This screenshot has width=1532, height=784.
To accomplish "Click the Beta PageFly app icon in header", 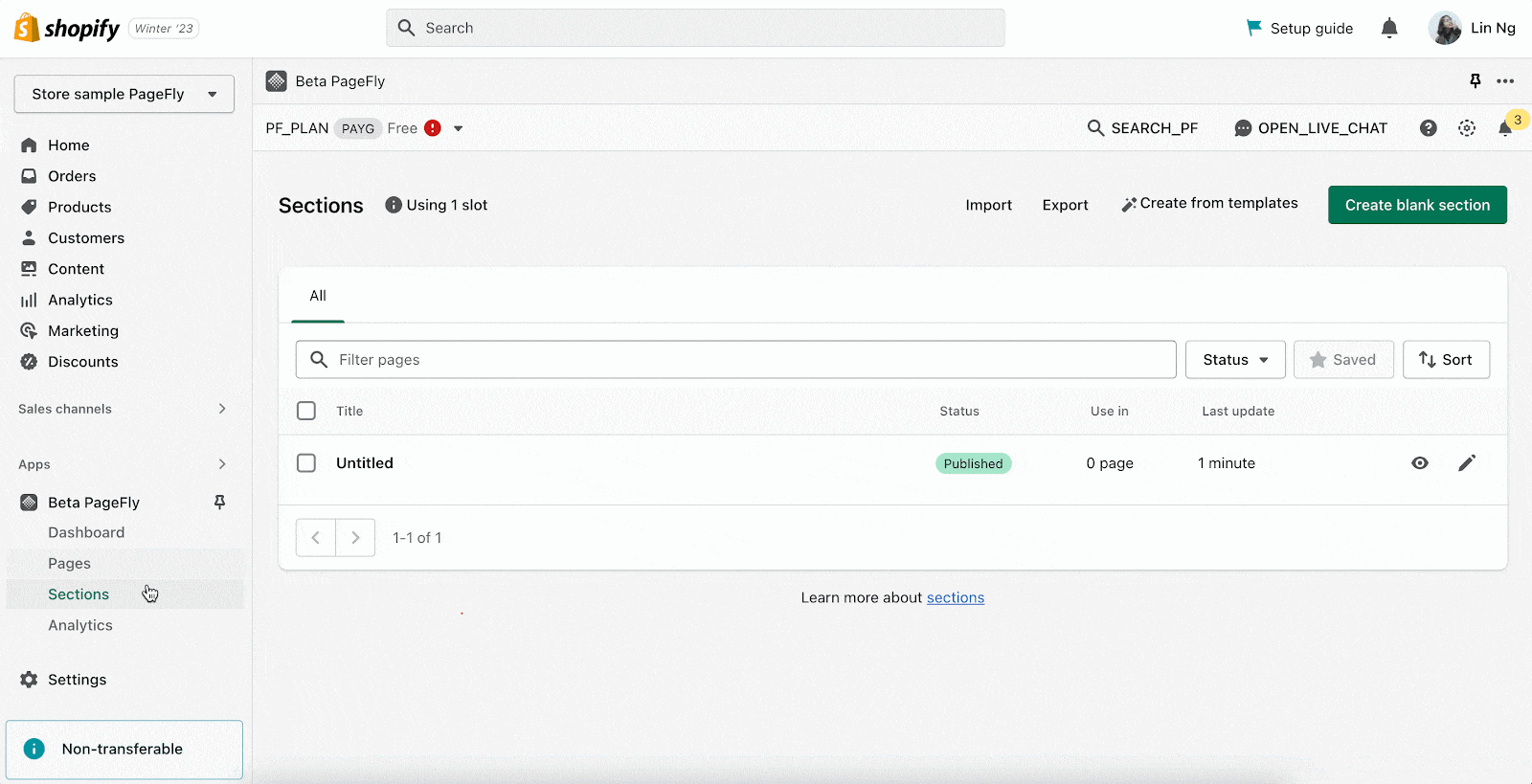I will (276, 81).
